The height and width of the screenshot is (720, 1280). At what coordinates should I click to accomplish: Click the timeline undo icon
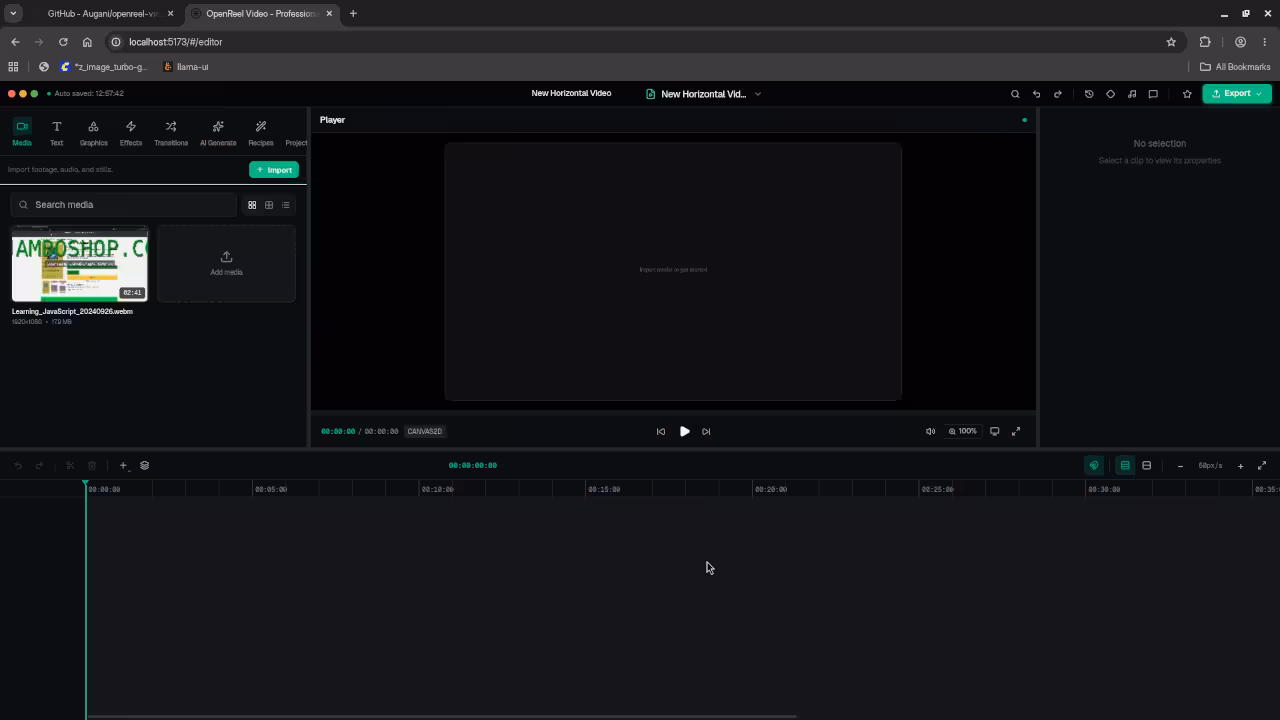click(18, 466)
